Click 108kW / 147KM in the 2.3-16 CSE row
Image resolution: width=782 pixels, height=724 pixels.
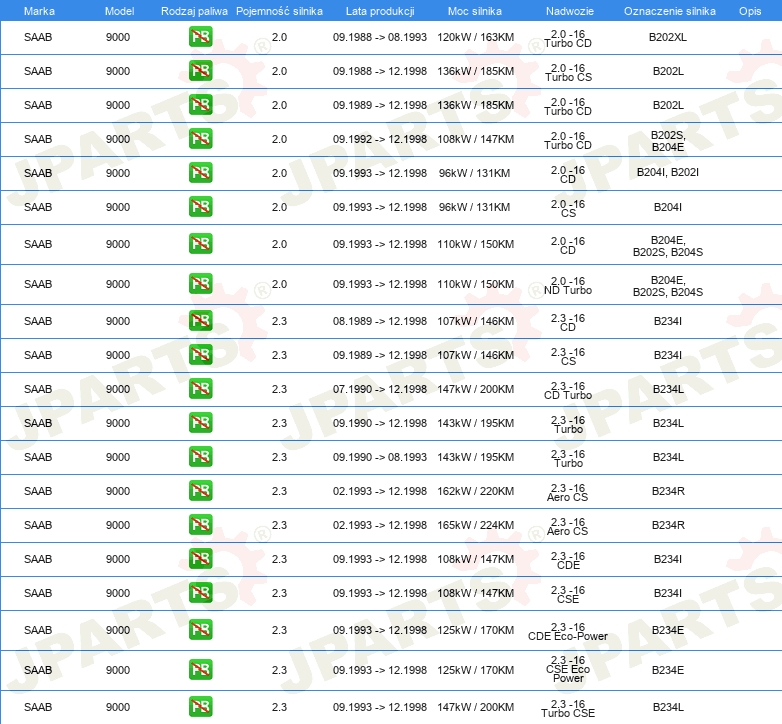point(475,593)
